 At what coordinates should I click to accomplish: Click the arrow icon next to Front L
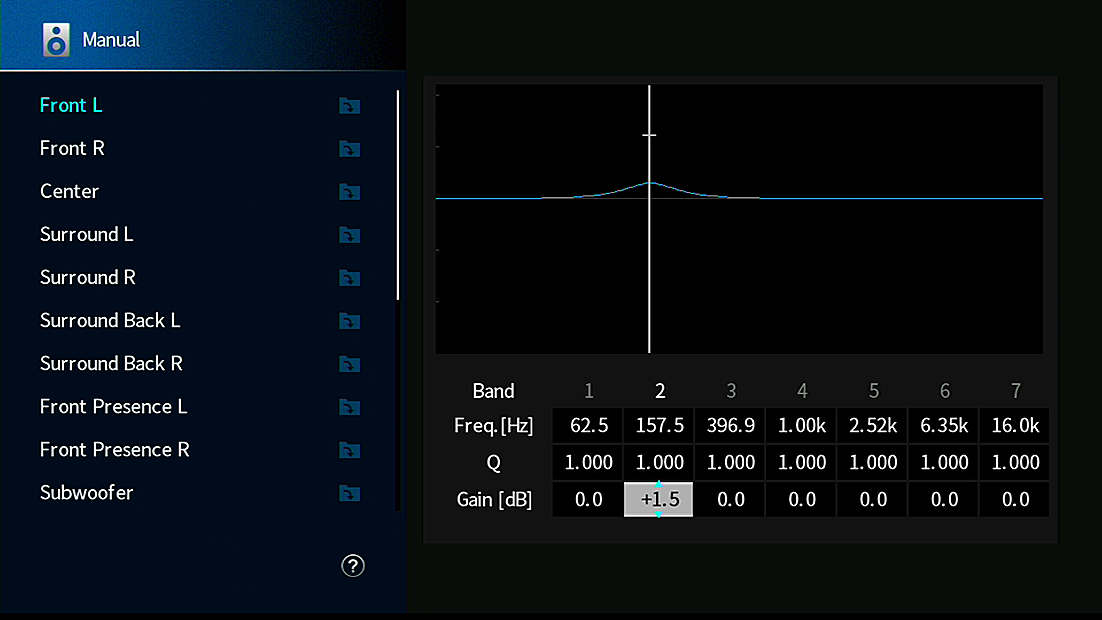349,106
